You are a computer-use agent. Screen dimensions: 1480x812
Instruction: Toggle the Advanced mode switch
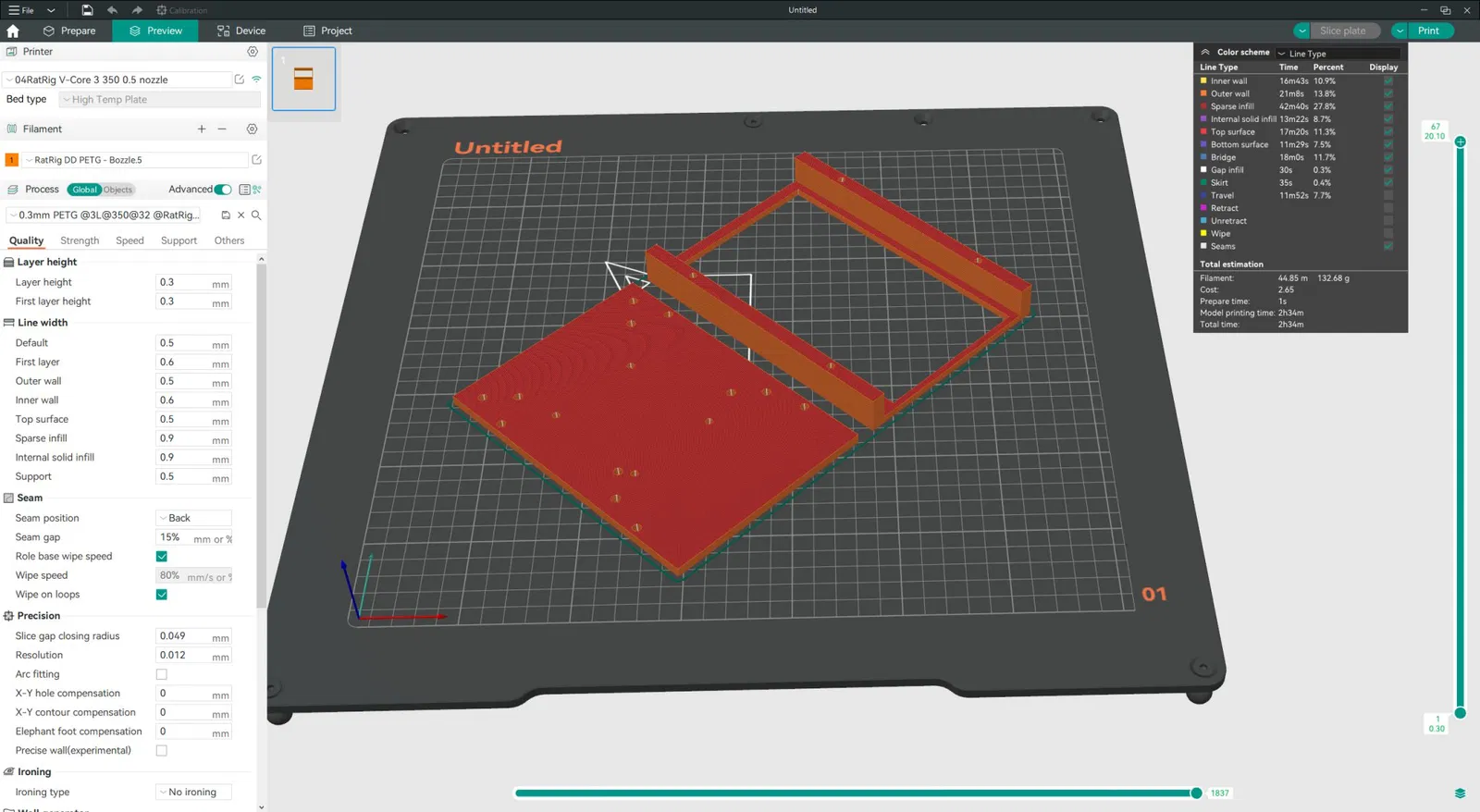tap(223, 190)
